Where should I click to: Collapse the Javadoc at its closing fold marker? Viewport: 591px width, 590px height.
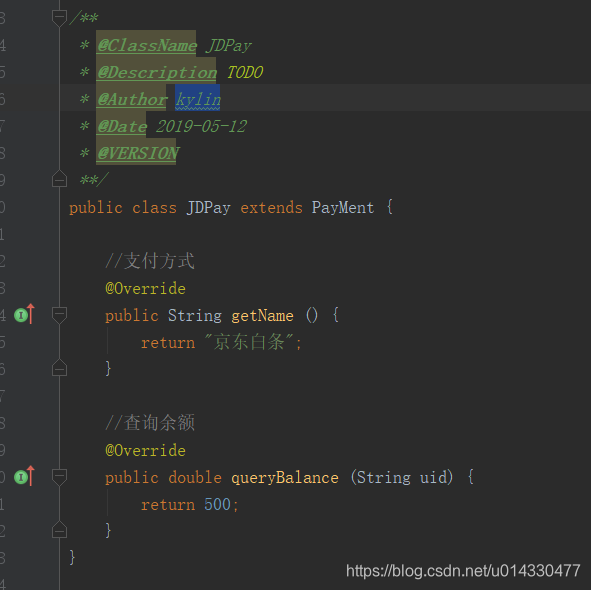pos(59,179)
